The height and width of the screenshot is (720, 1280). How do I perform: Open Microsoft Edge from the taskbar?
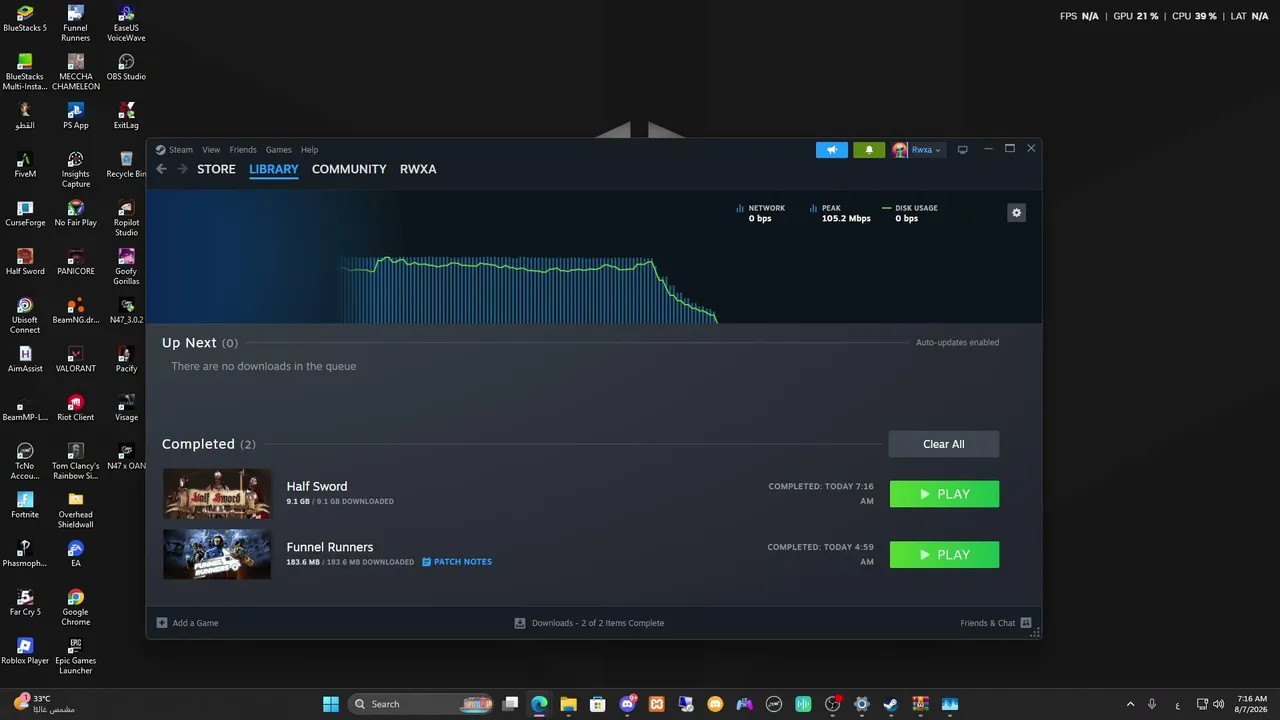pos(539,704)
